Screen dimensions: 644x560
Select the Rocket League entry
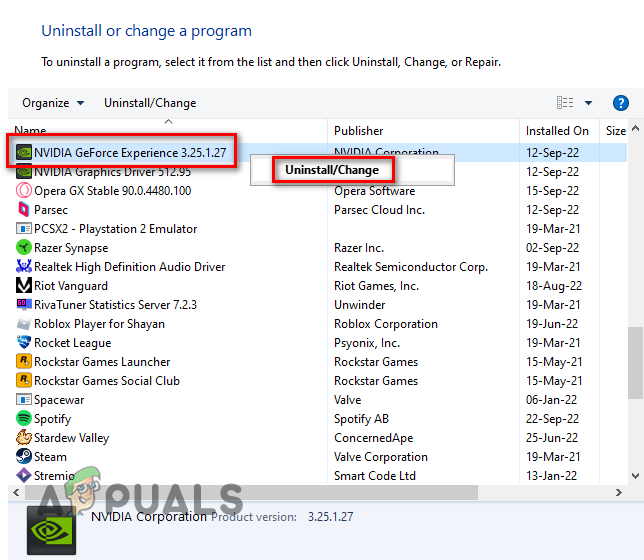coord(73,343)
